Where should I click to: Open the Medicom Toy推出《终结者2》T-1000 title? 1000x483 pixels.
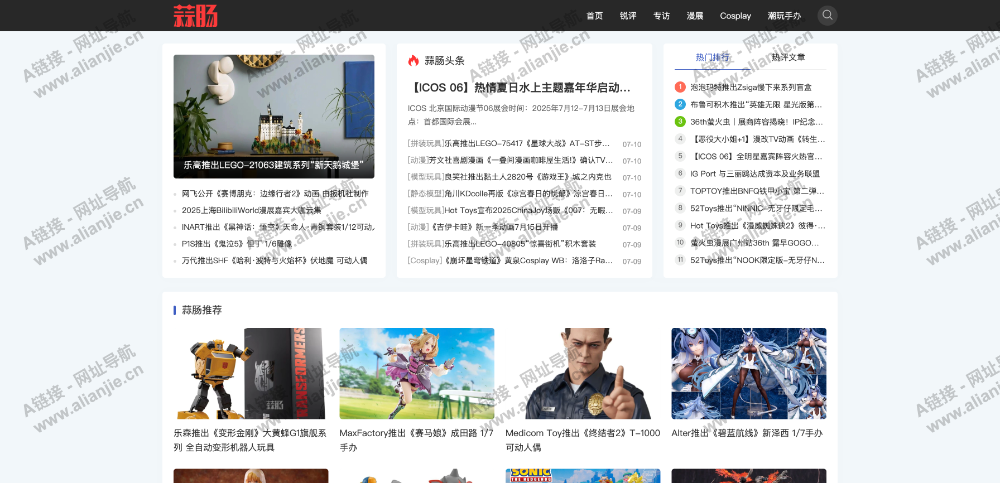582,440
